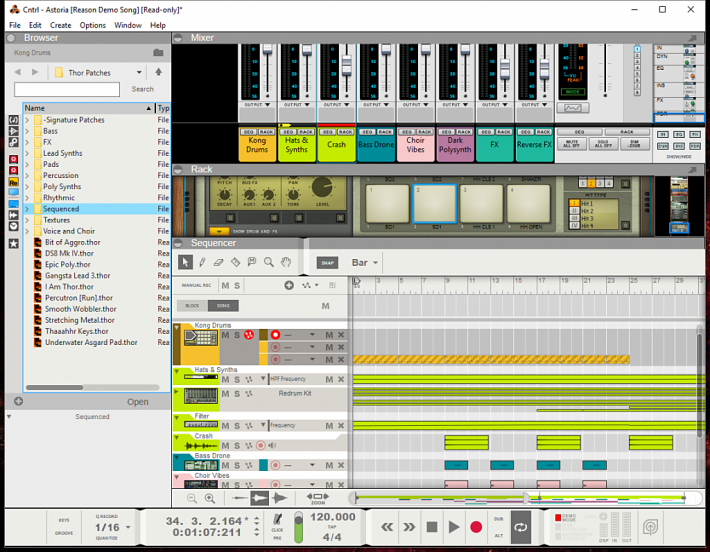
Task: Open the 1/16 quantize value dropdown
Action: pyautogui.click(x=128, y=527)
